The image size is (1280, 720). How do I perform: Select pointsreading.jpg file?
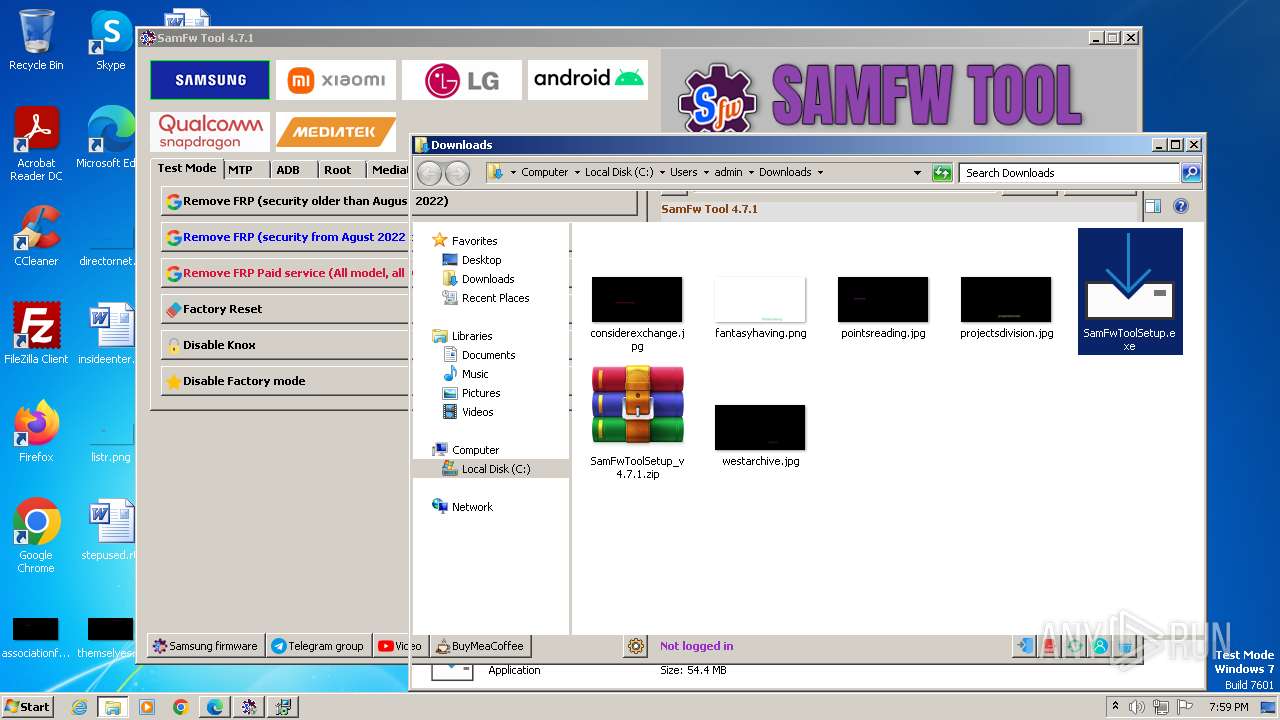pos(883,307)
